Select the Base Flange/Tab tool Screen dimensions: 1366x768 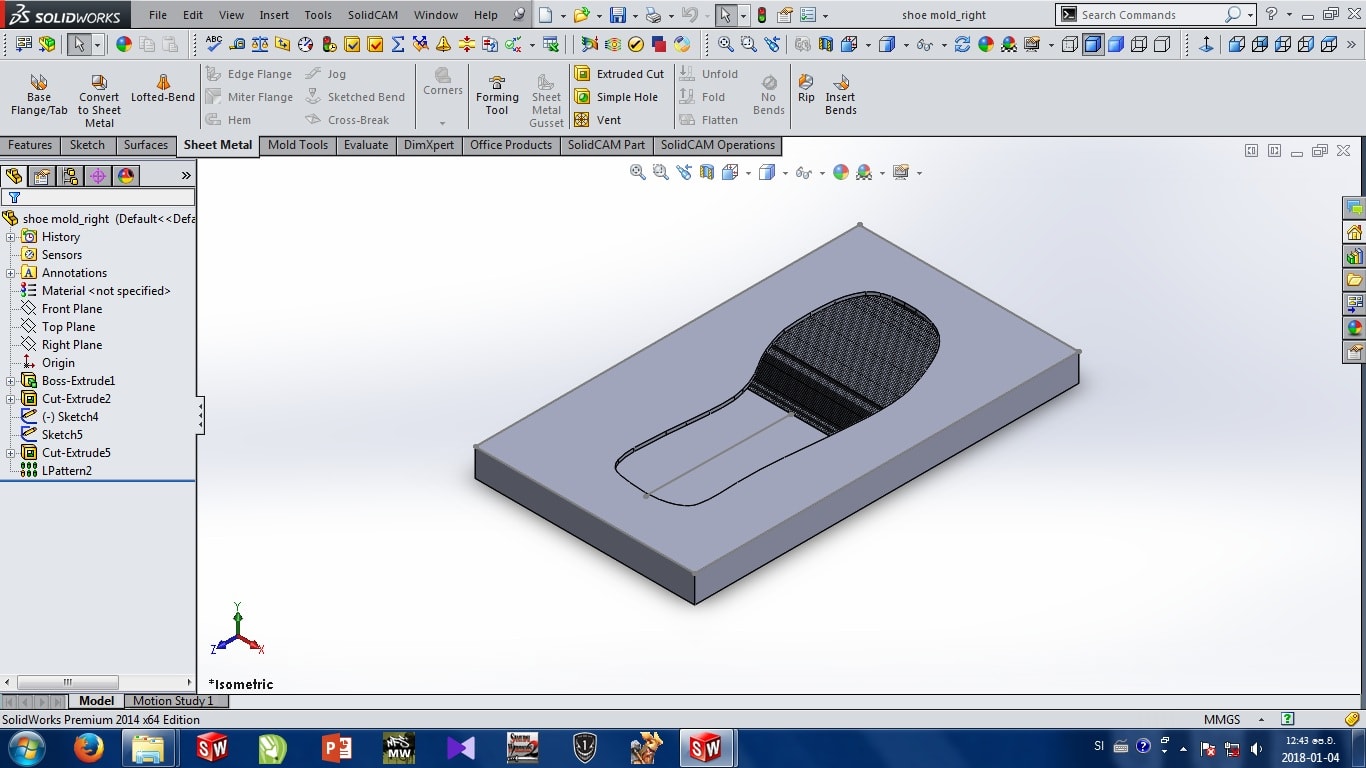coord(39,95)
